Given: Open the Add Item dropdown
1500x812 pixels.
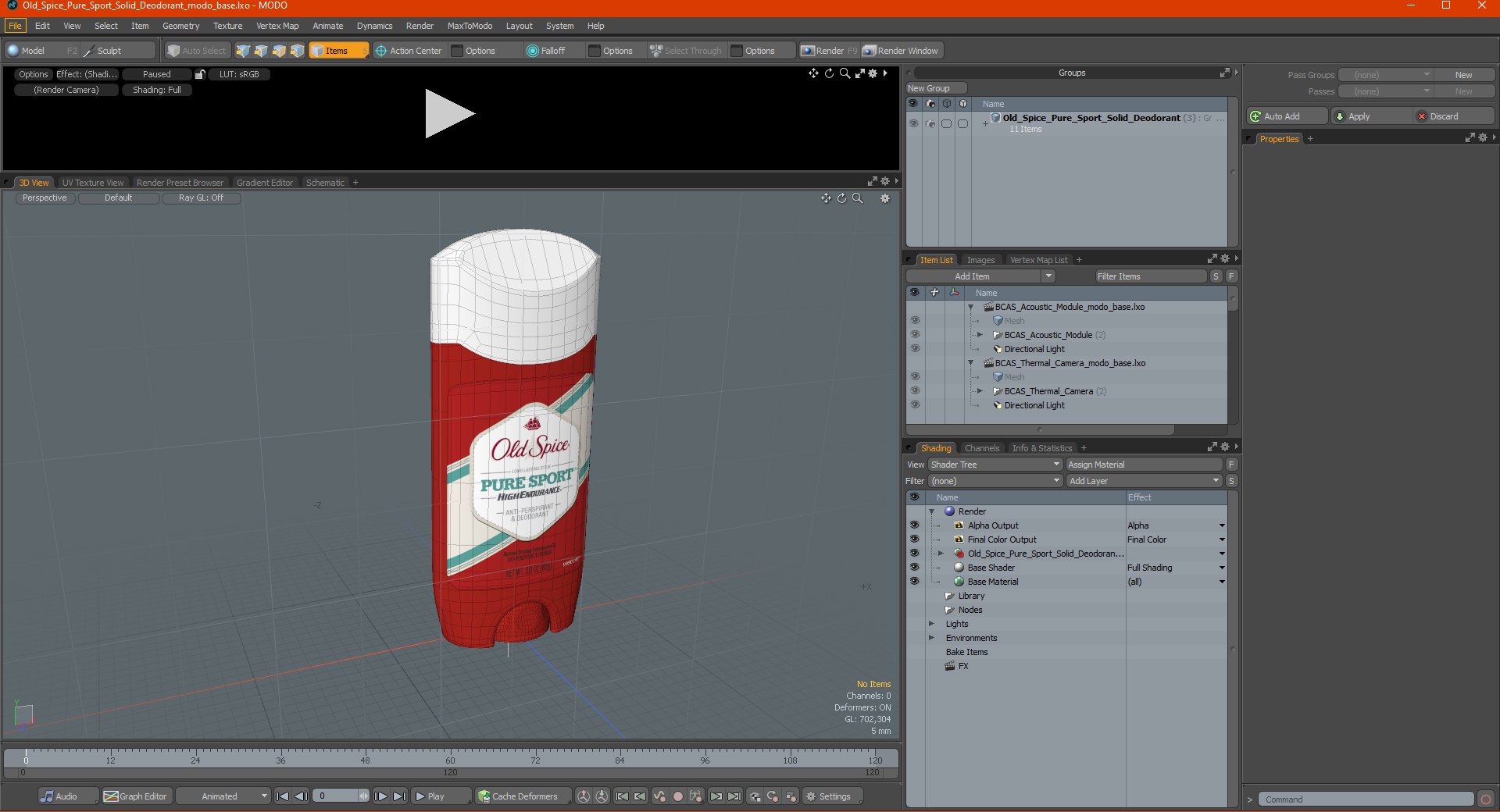Looking at the screenshot, I should 980,276.
